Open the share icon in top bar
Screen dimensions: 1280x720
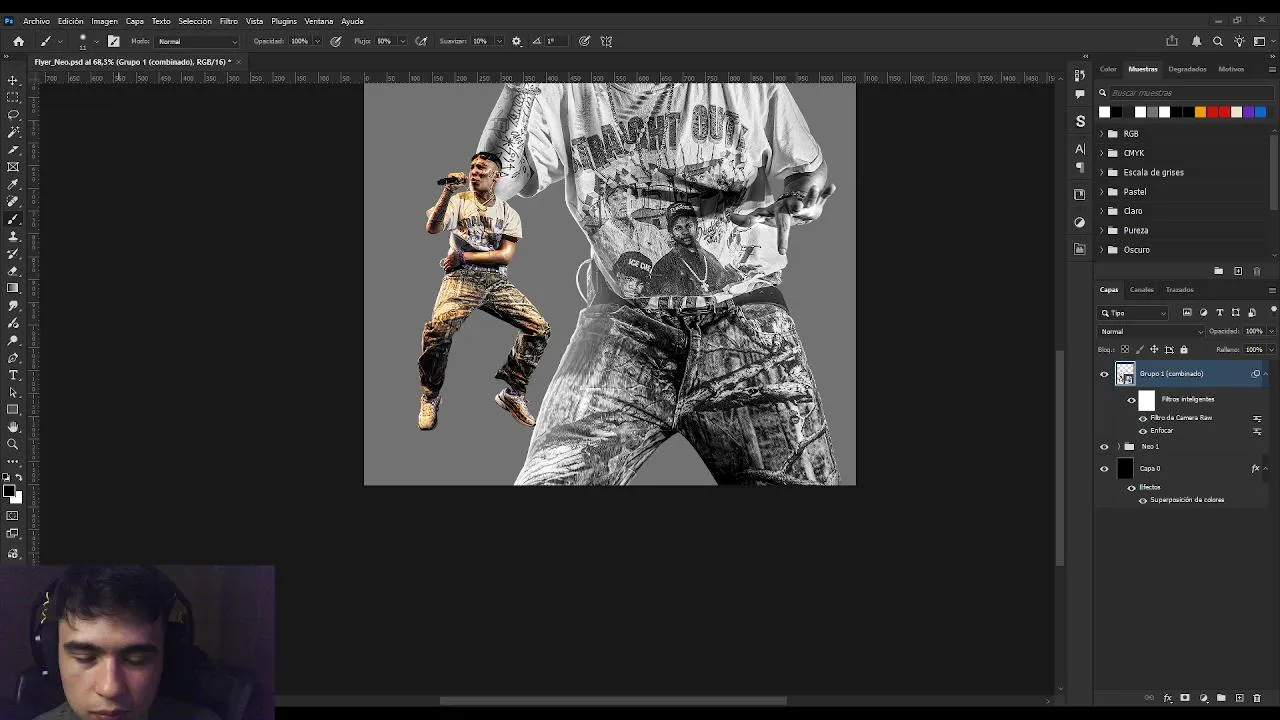click(1172, 41)
